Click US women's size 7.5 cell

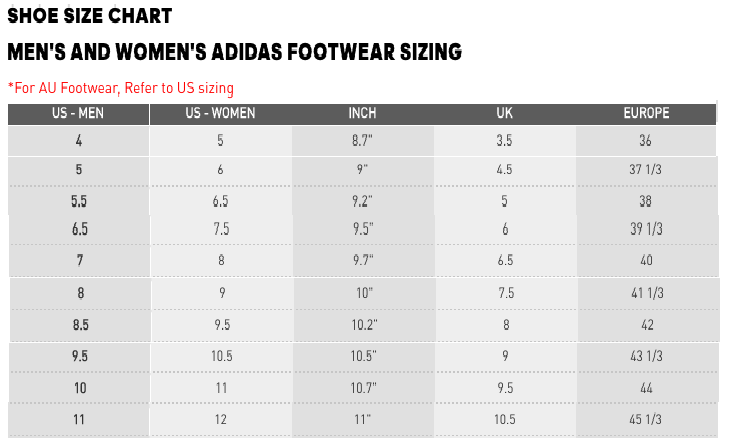[220, 230]
